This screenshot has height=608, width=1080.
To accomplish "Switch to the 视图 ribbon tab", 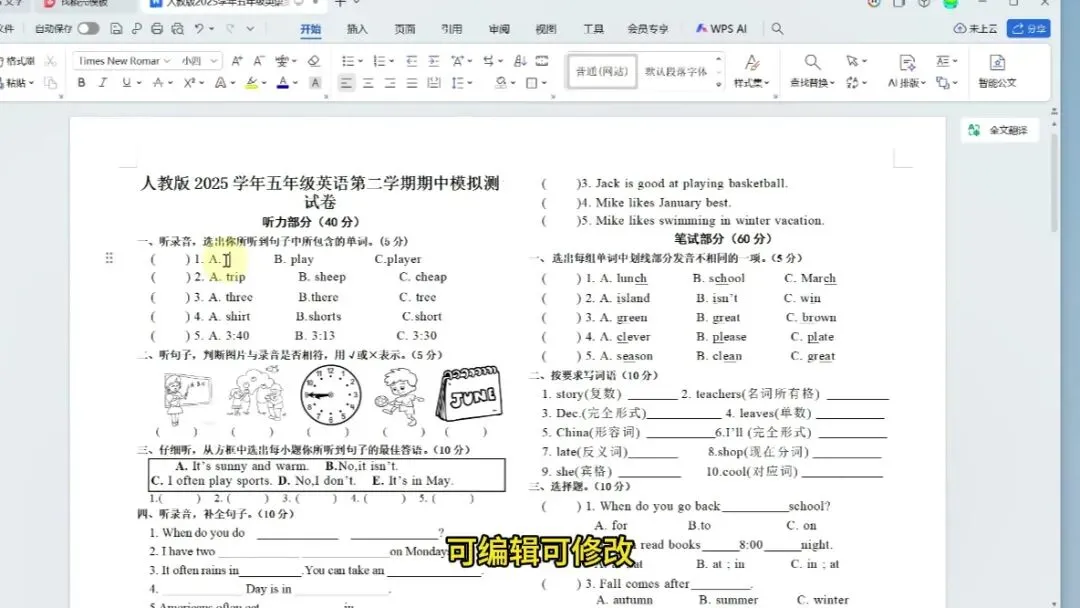I will pyautogui.click(x=546, y=29).
